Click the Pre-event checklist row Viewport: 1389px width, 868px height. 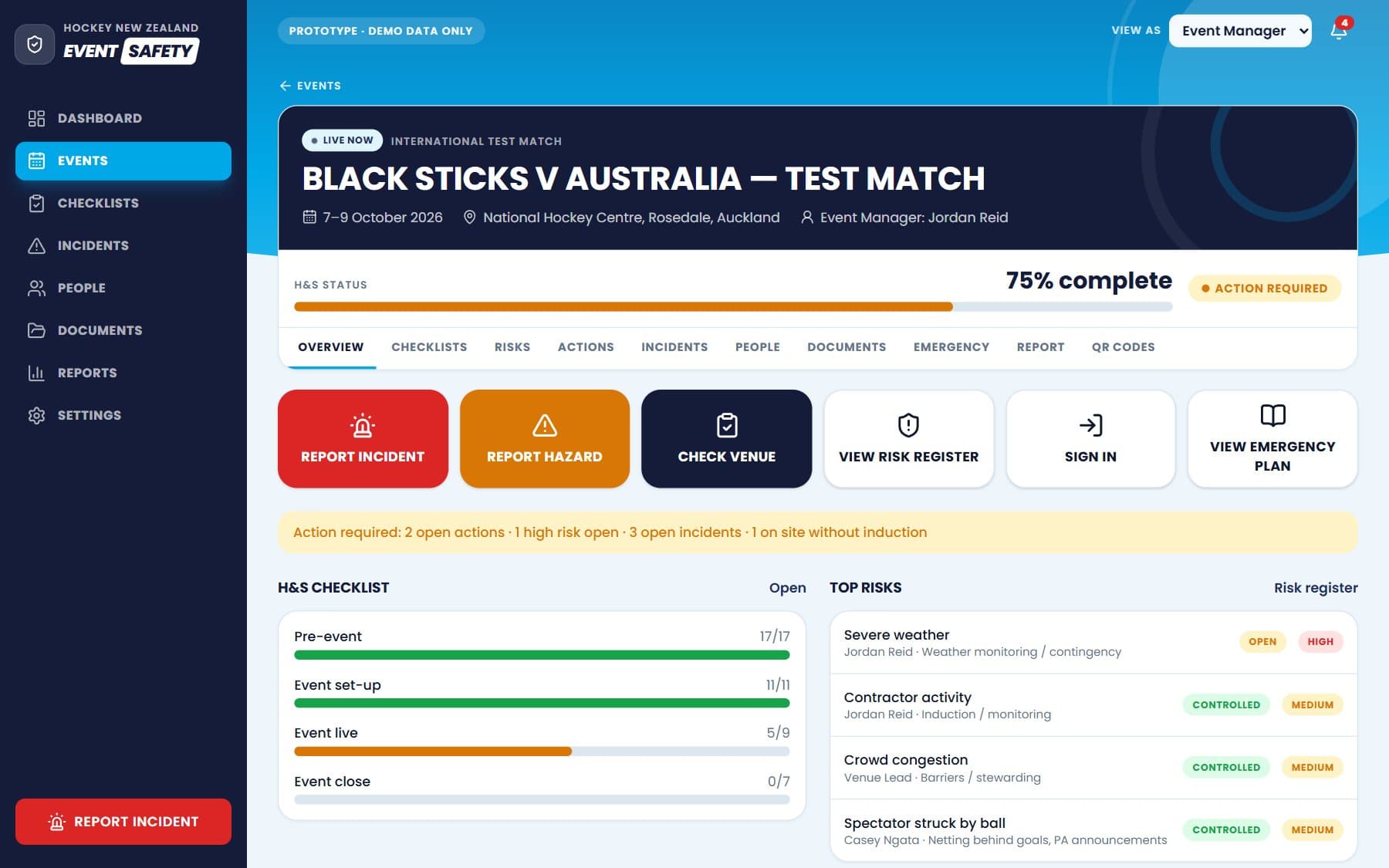point(542,644)
